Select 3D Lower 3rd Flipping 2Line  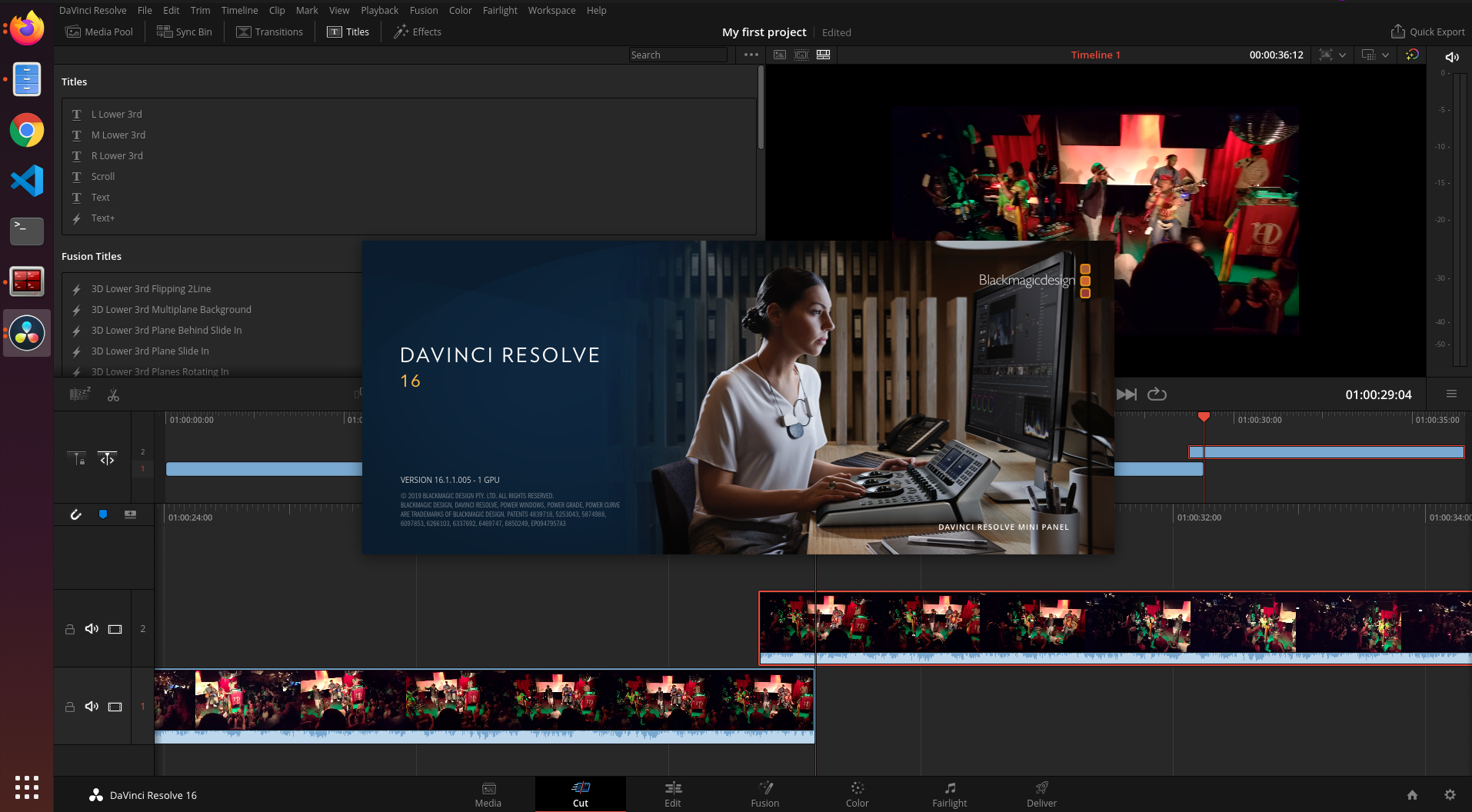tap(151, 288)
